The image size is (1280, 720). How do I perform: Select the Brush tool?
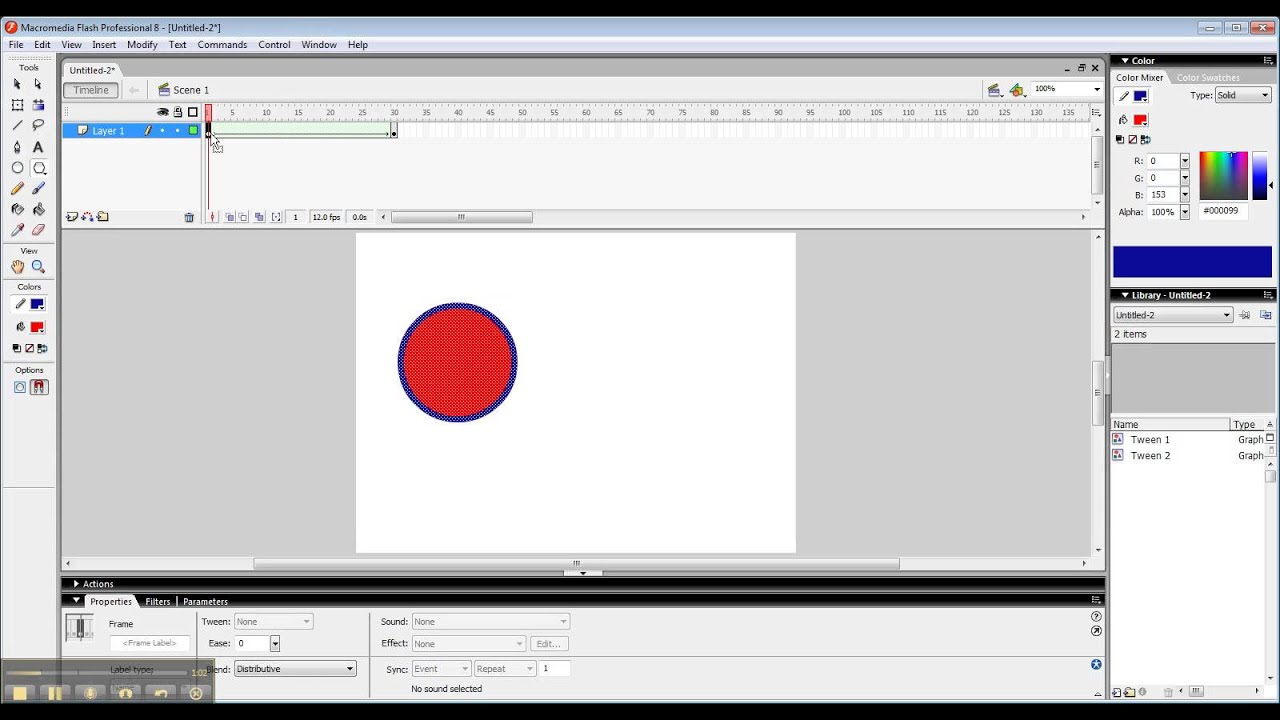click(x=38, y=189)
